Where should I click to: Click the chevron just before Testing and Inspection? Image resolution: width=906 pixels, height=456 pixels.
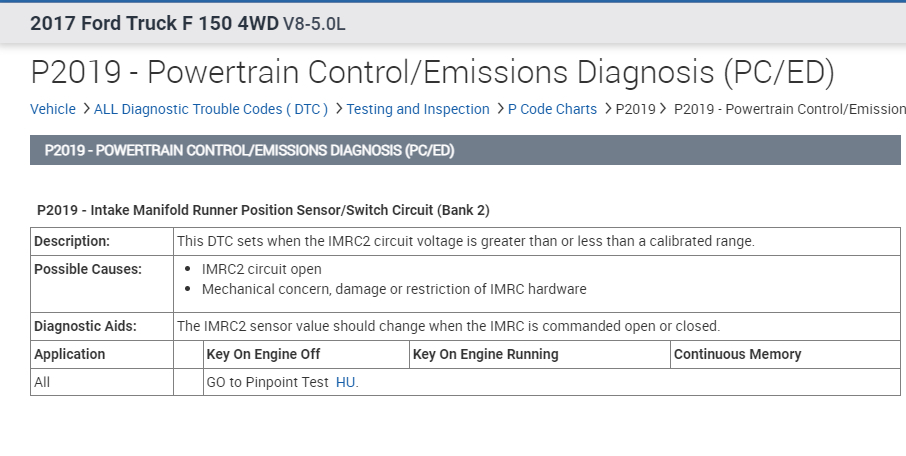[x=339, y=109]
